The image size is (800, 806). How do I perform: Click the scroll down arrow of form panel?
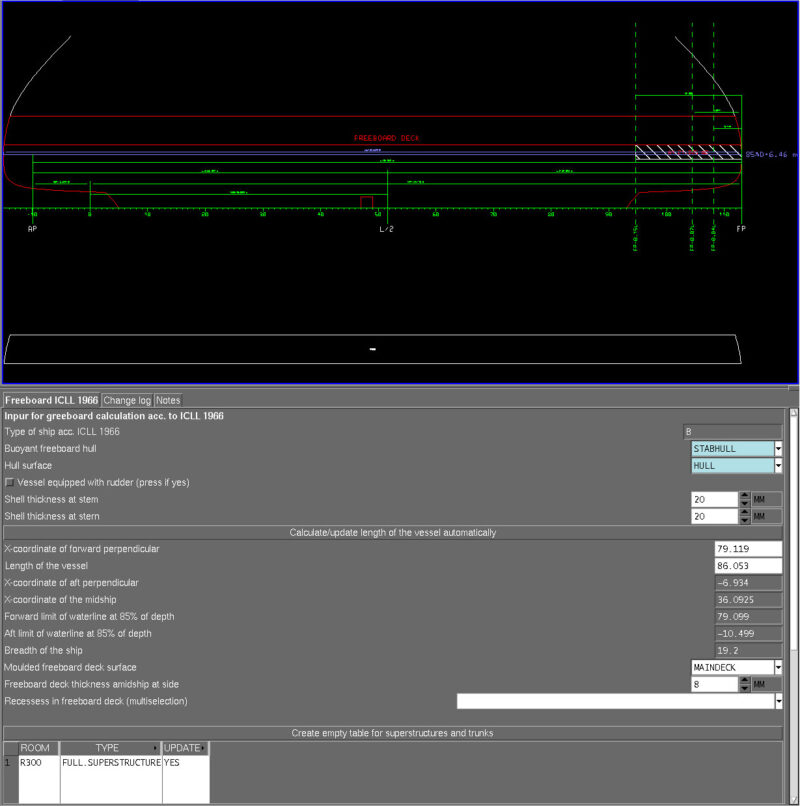(793, 801)
